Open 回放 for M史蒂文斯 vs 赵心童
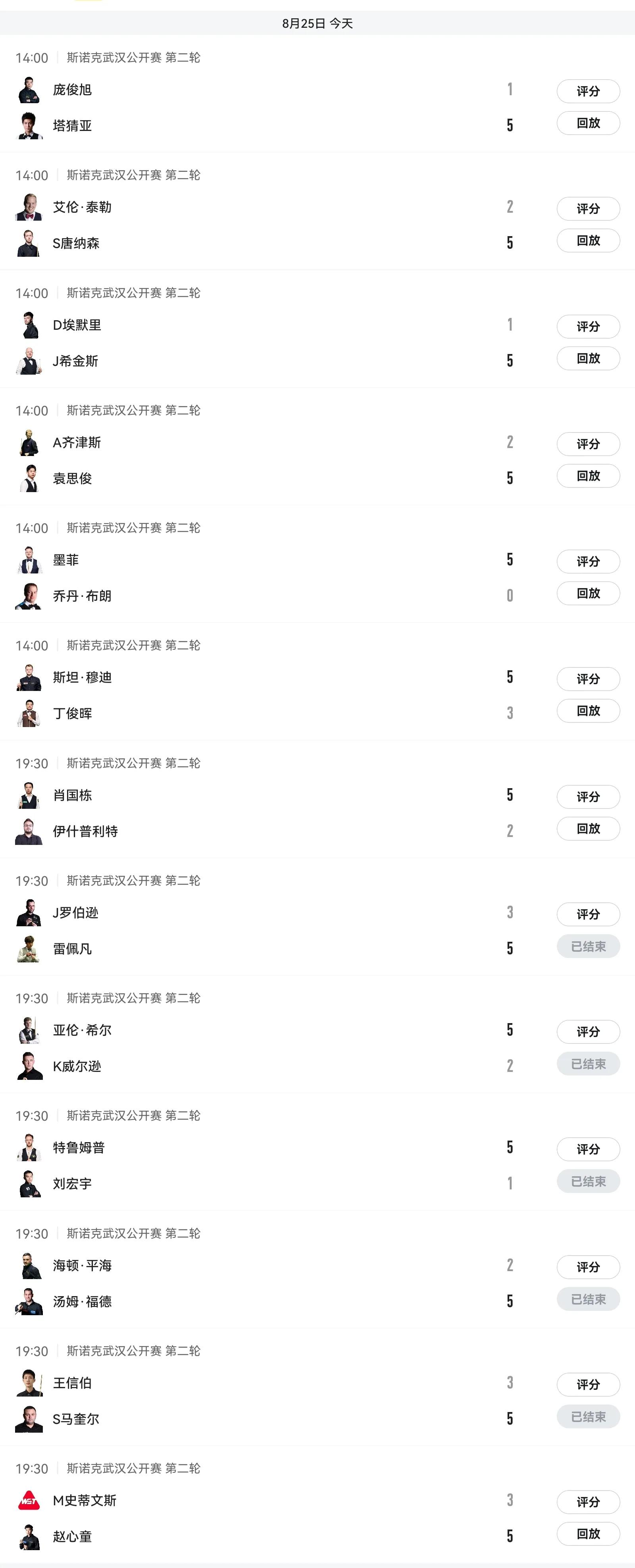The height and width of the screenshot is (1568, 635). [588, 1534]
